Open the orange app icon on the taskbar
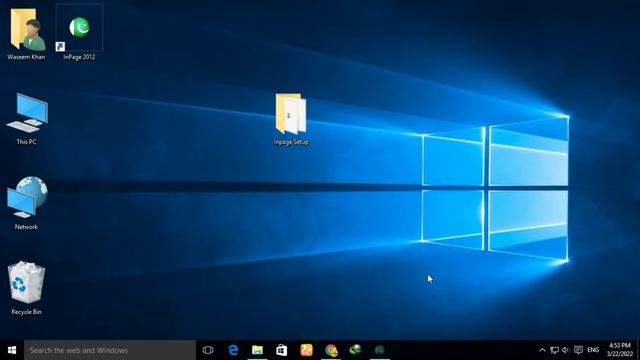Image resolution: width=640 pixels, height=360 pixels. [306, 350]
